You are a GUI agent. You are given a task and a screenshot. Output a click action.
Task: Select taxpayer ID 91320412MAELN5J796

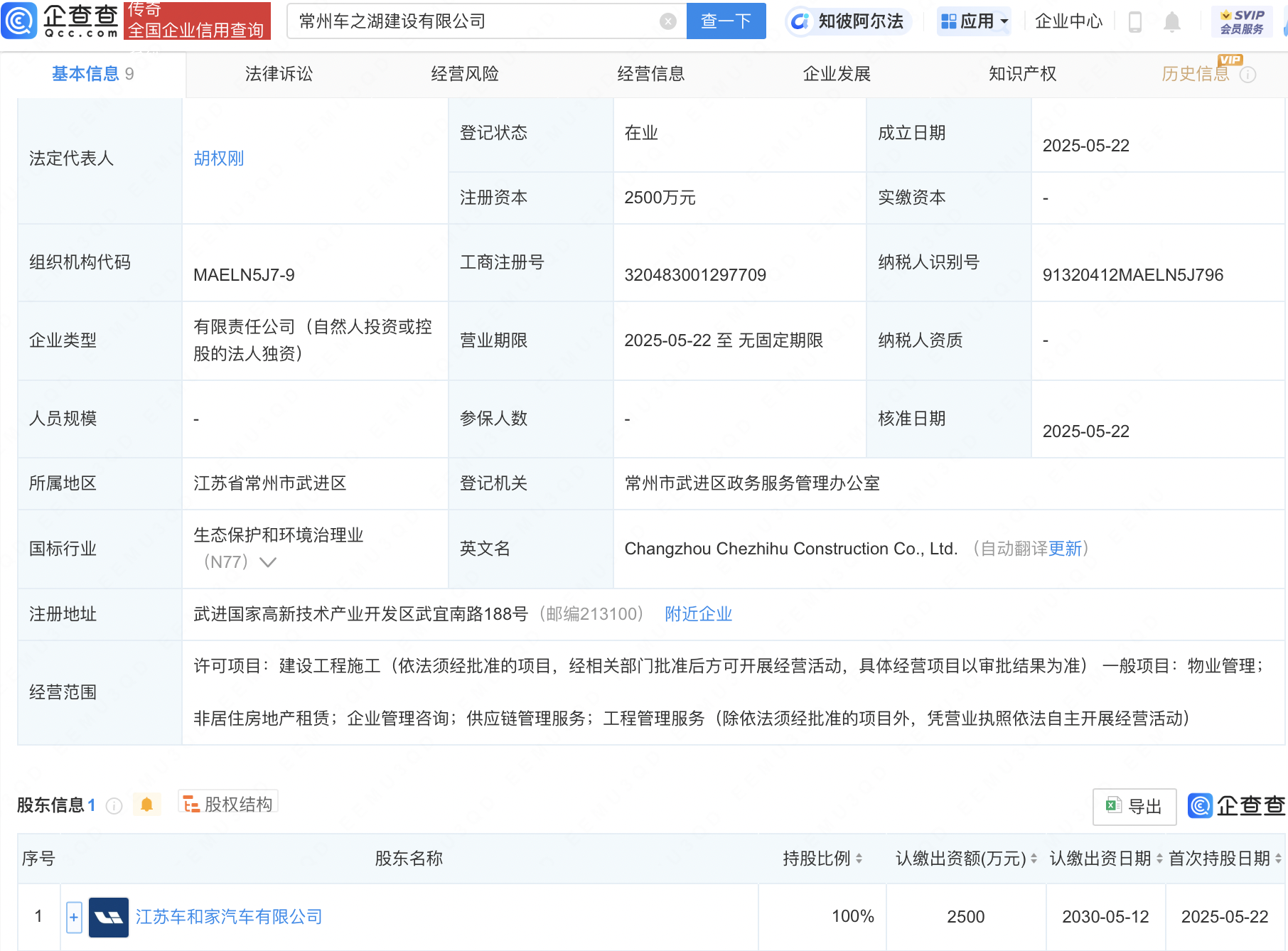click(x=1133, y=275)
